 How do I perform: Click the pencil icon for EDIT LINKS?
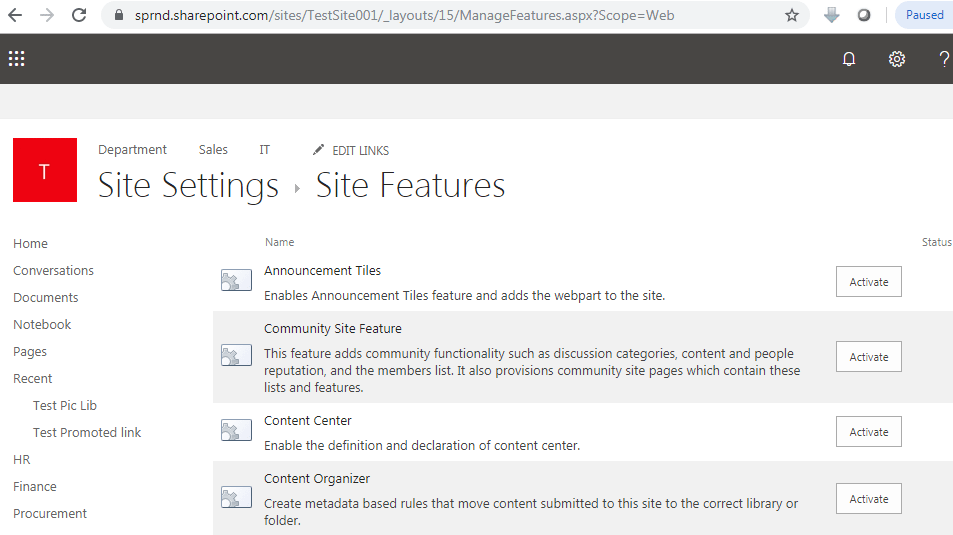coord(318,150)
